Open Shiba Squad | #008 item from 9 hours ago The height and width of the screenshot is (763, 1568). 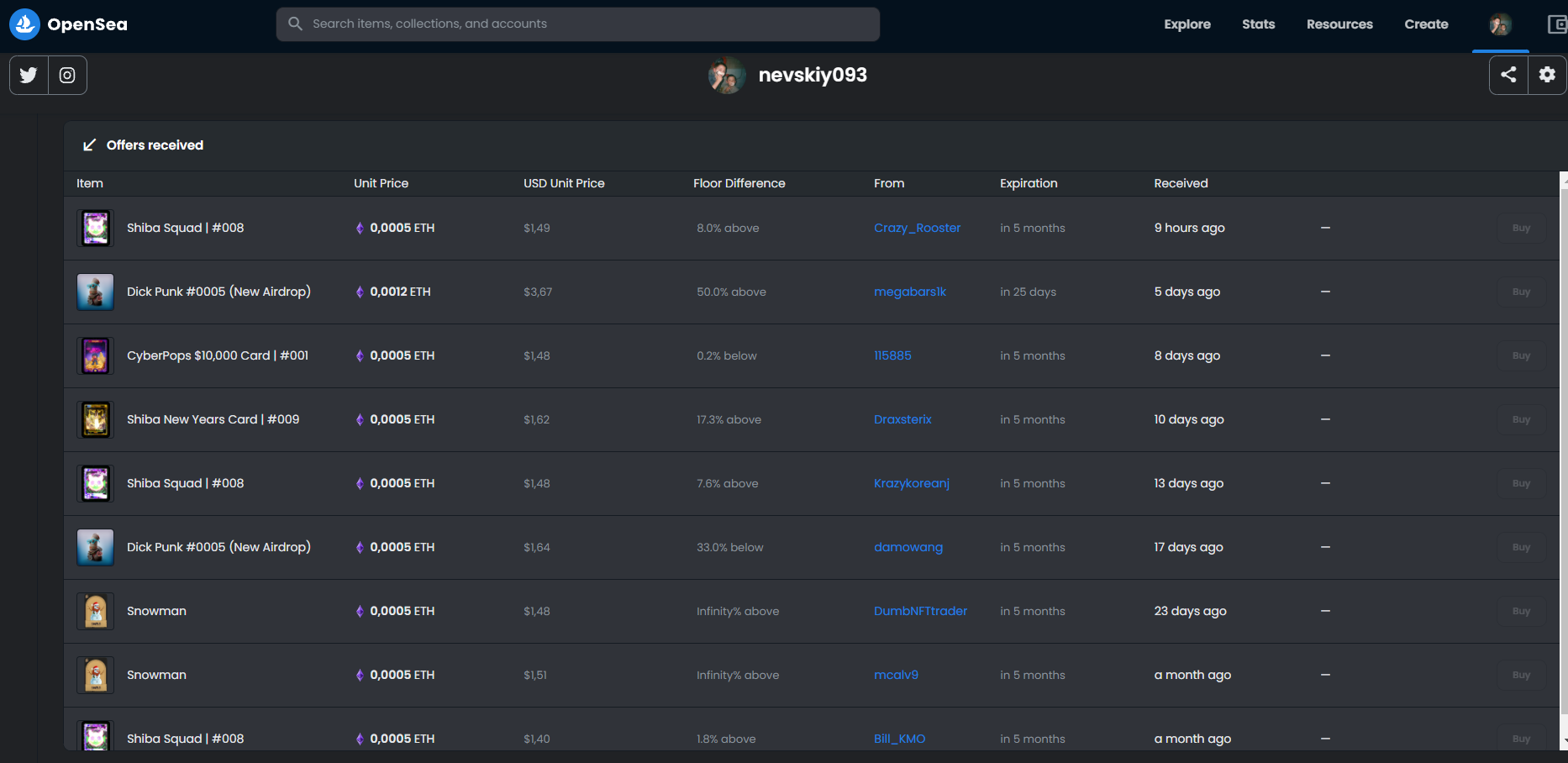tap(186, 228)
